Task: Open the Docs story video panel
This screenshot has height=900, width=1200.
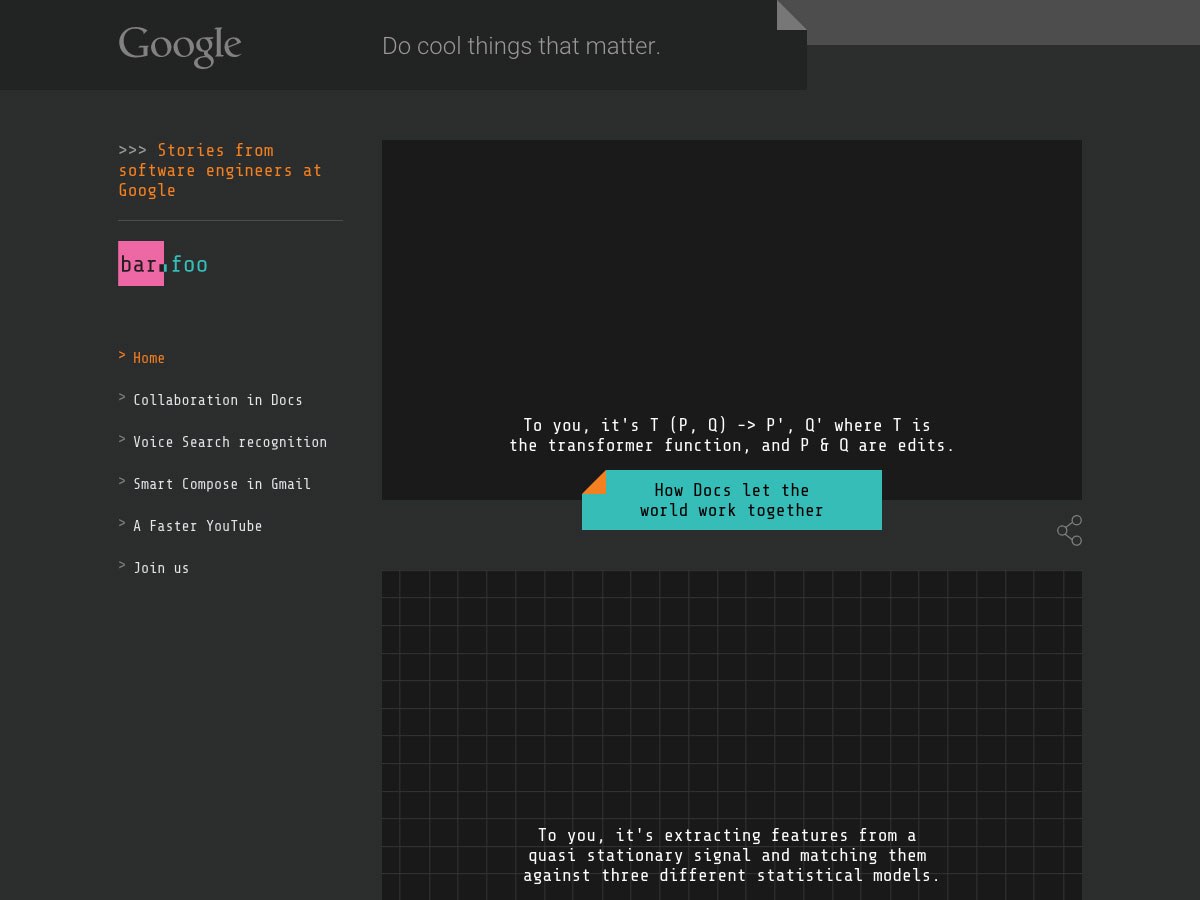Action: click(x=732, y=320)
